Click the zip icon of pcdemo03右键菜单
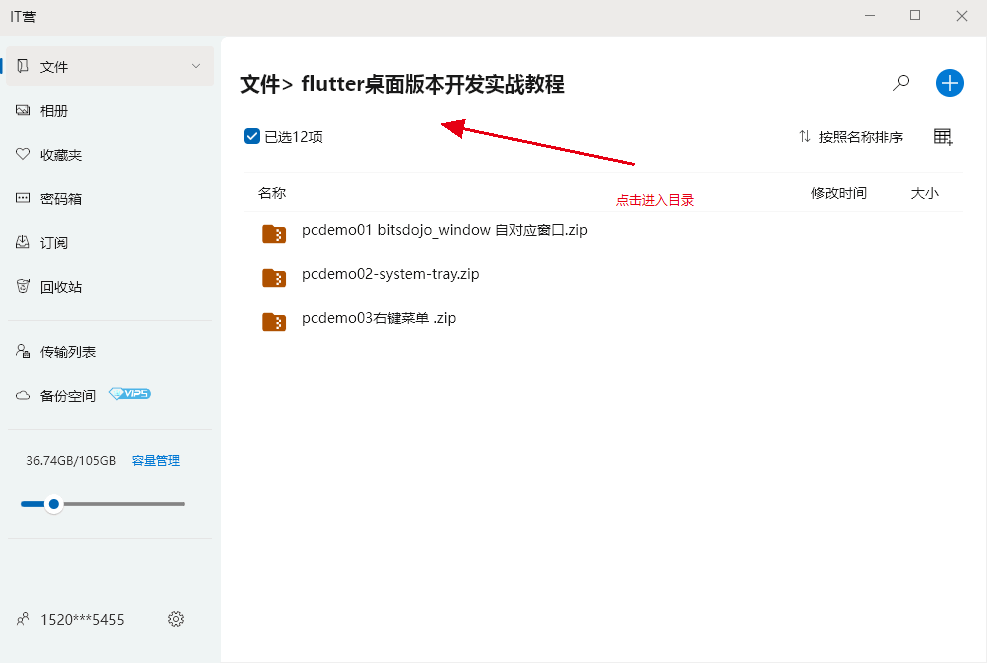987x663 pixels. [274, 322]
